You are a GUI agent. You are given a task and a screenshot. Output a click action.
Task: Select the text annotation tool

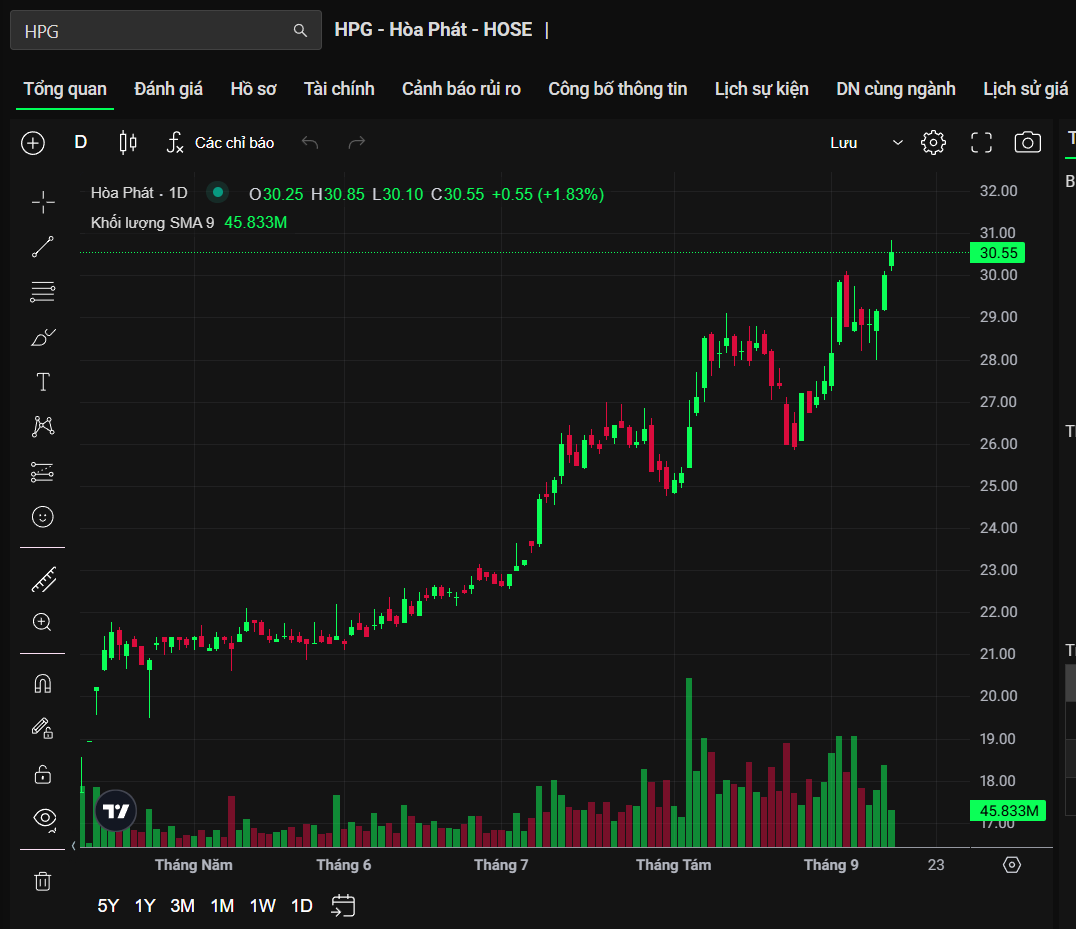43,381
